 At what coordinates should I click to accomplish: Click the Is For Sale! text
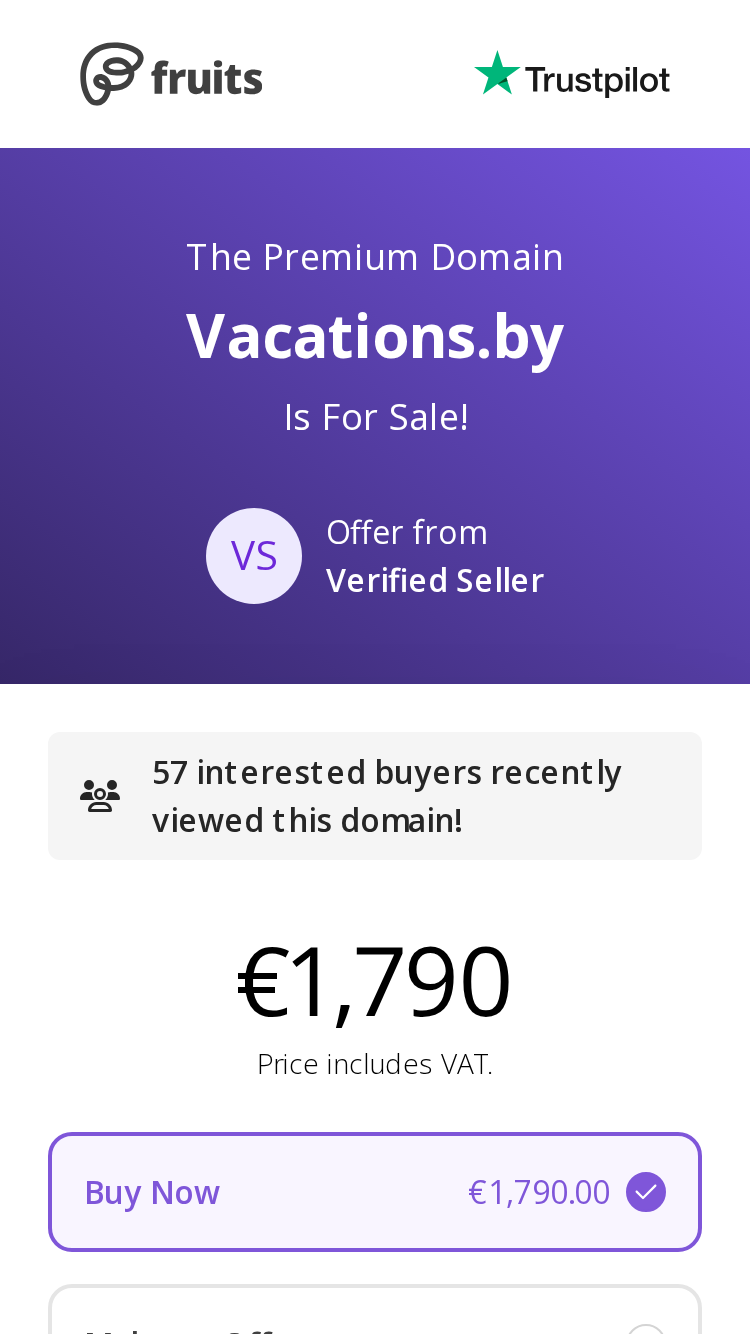(376, 417)
